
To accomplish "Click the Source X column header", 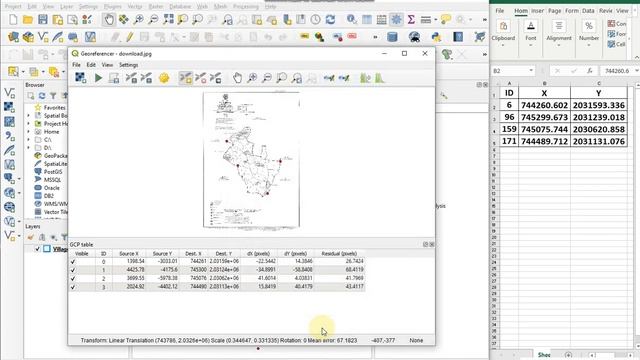I will [129, 253].
